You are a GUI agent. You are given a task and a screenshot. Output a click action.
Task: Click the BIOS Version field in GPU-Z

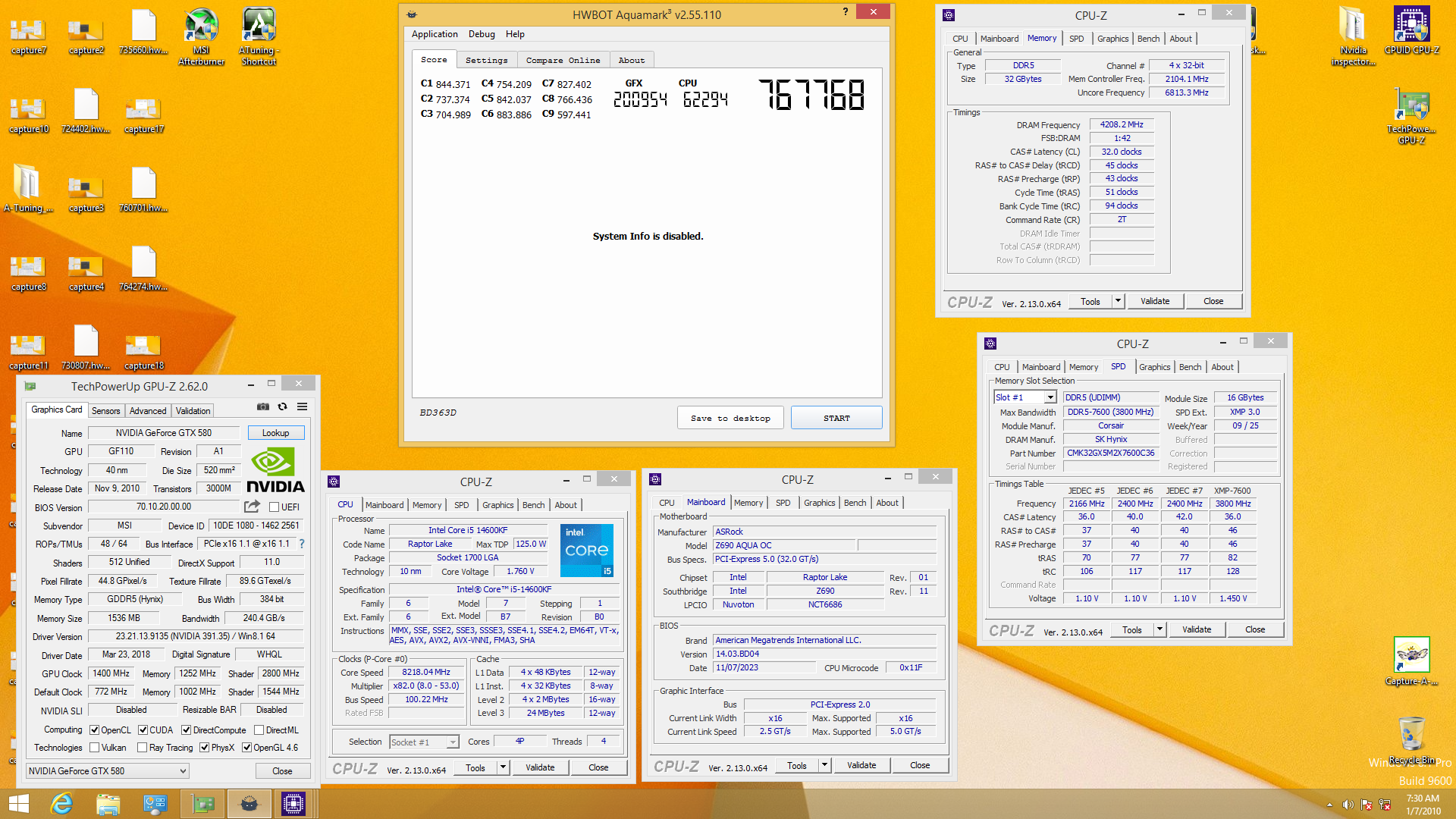164,507
